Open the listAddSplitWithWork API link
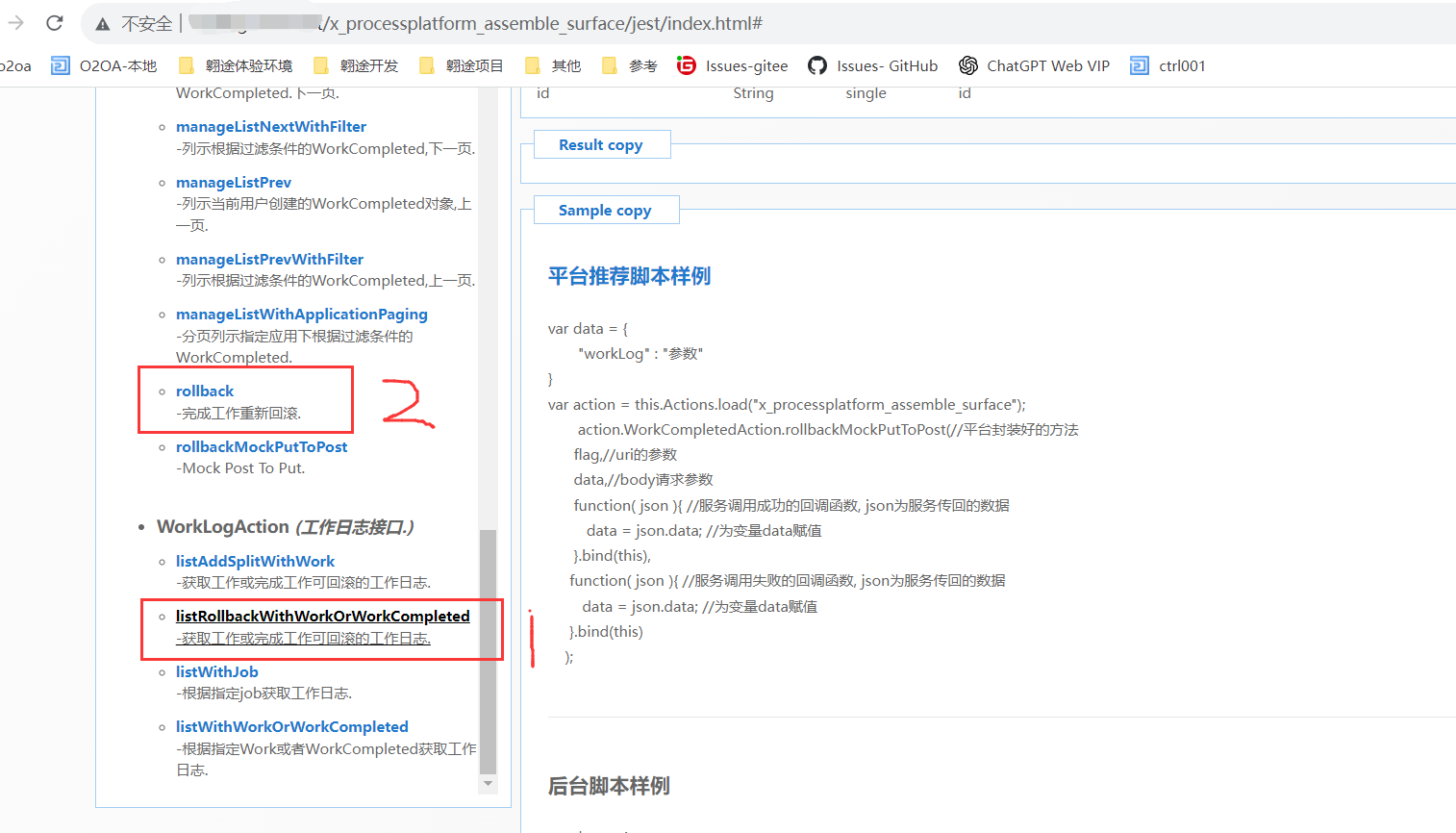 [x=256, y=561]
